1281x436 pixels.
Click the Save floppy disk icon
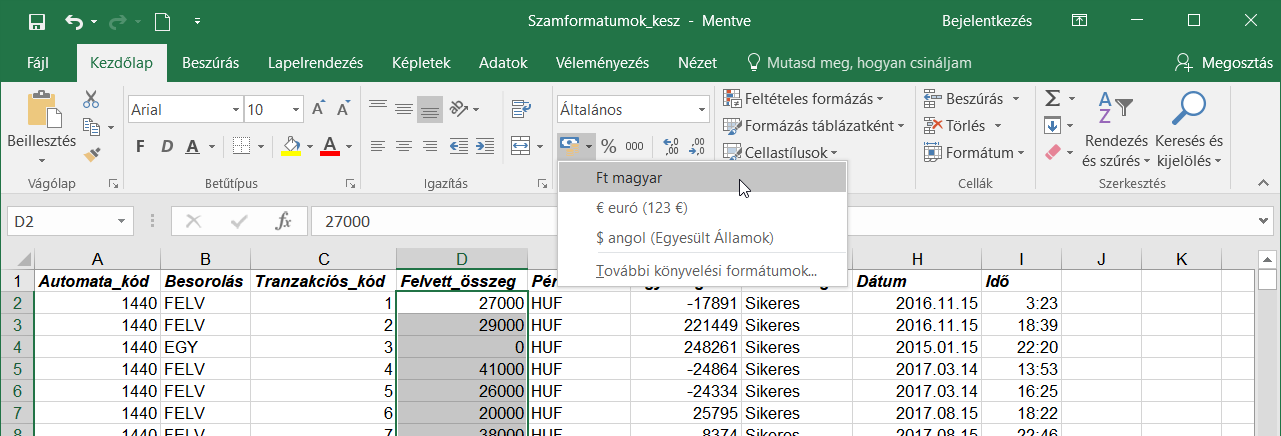[x=37, y=20]
